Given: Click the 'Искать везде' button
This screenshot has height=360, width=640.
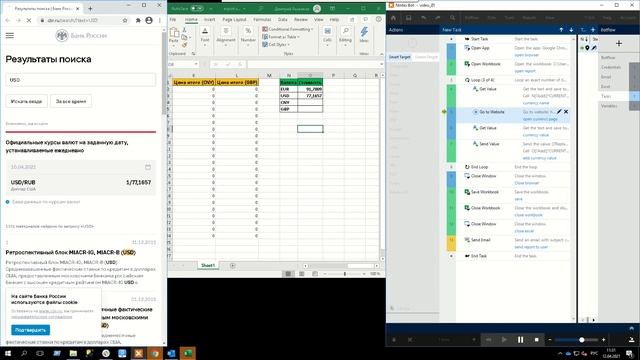Looking at the screenshot, I should 27,101.
